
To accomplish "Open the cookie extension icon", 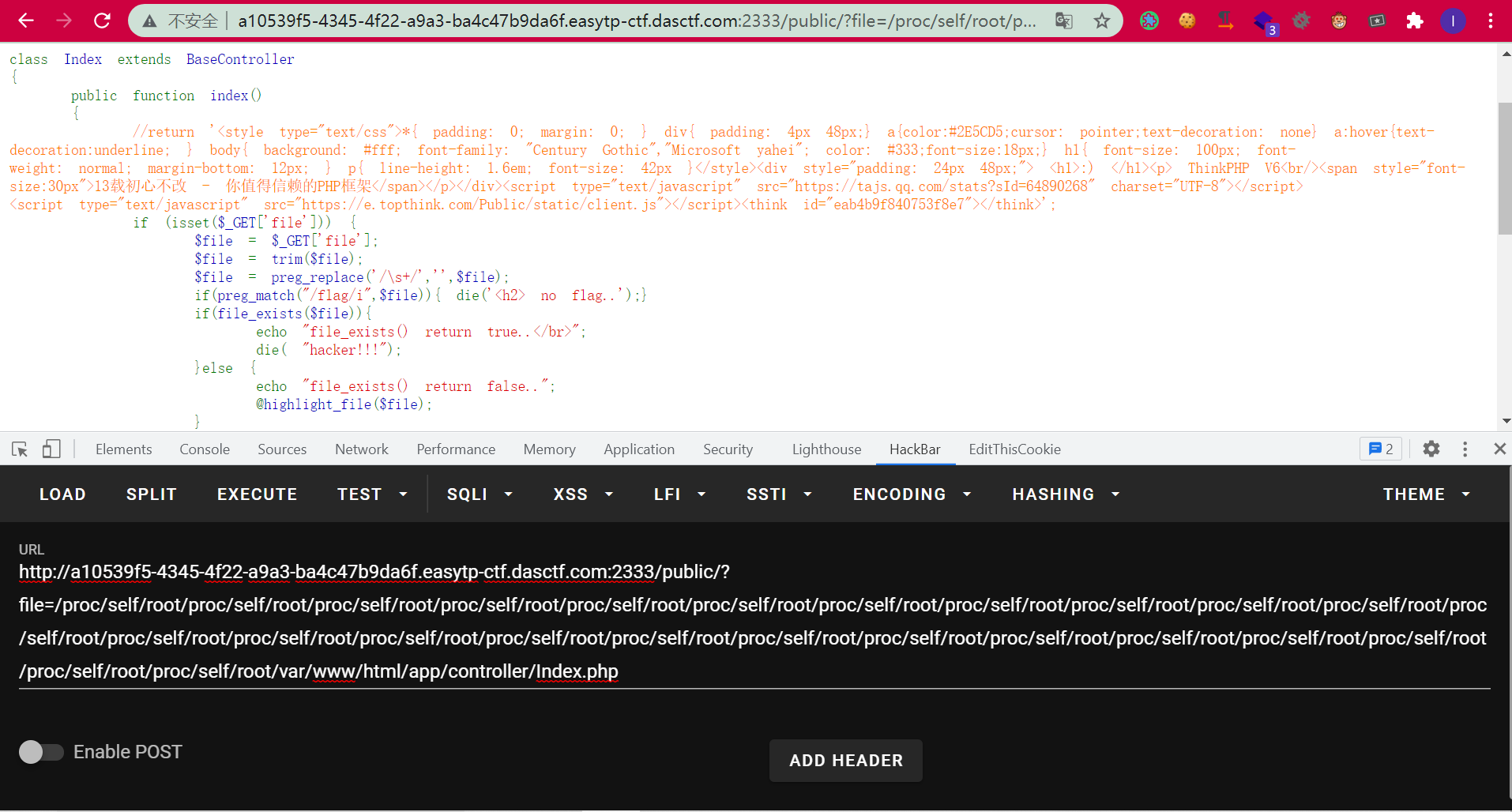I will (1187, 21).
